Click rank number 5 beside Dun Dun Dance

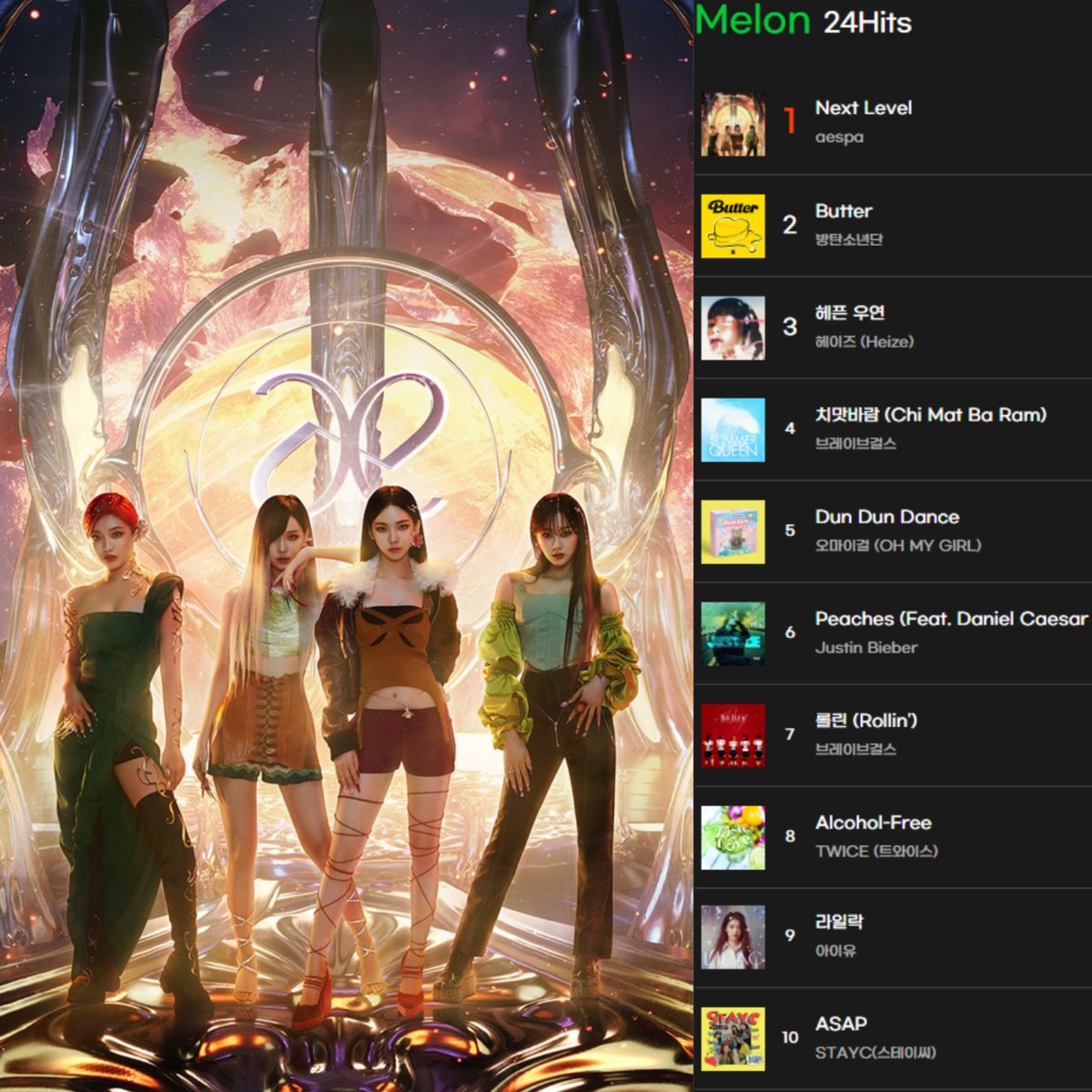(x=790, y=531)
